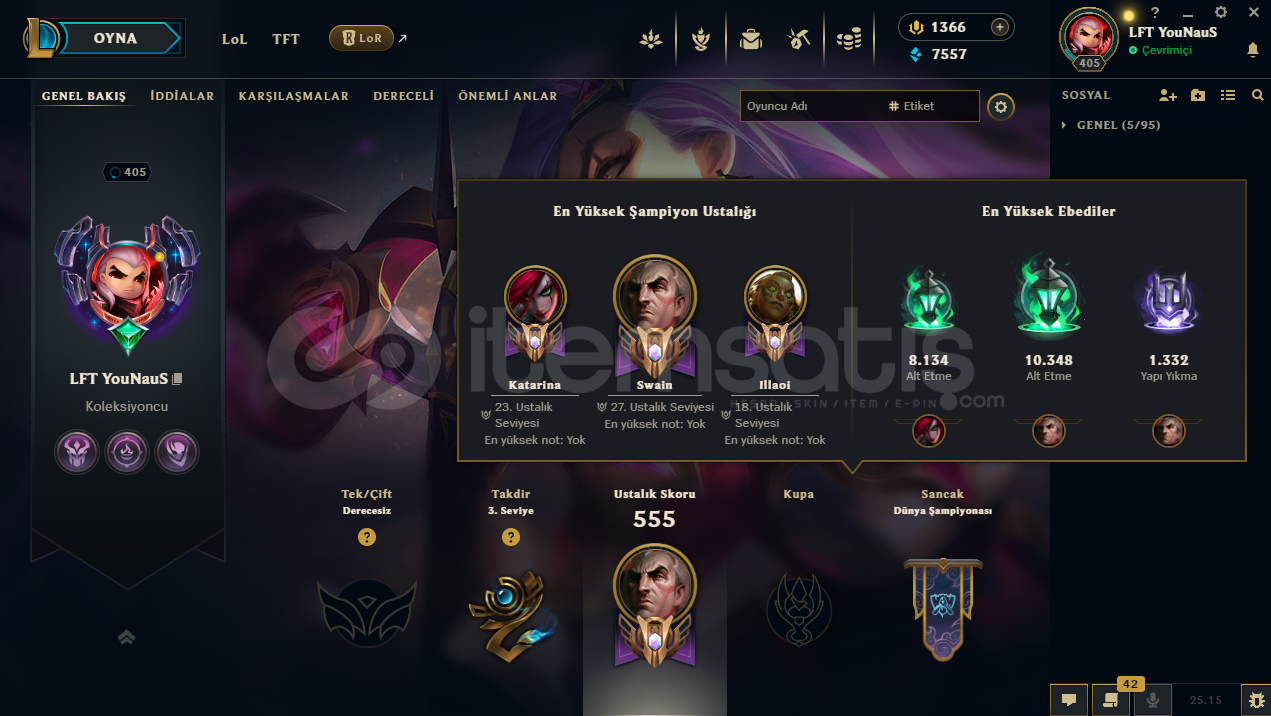
Task: Switch to the İDDİALAR tab
Action: coord(182,96)
